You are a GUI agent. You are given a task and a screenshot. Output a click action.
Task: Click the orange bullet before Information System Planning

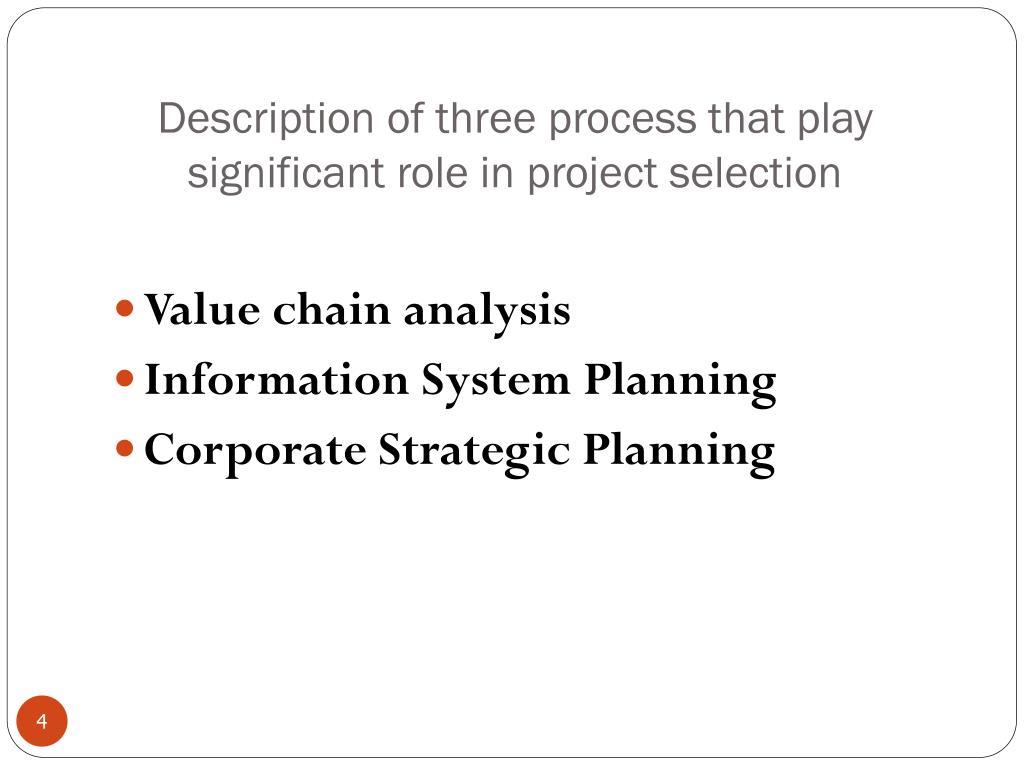click(x=125, y=378)
